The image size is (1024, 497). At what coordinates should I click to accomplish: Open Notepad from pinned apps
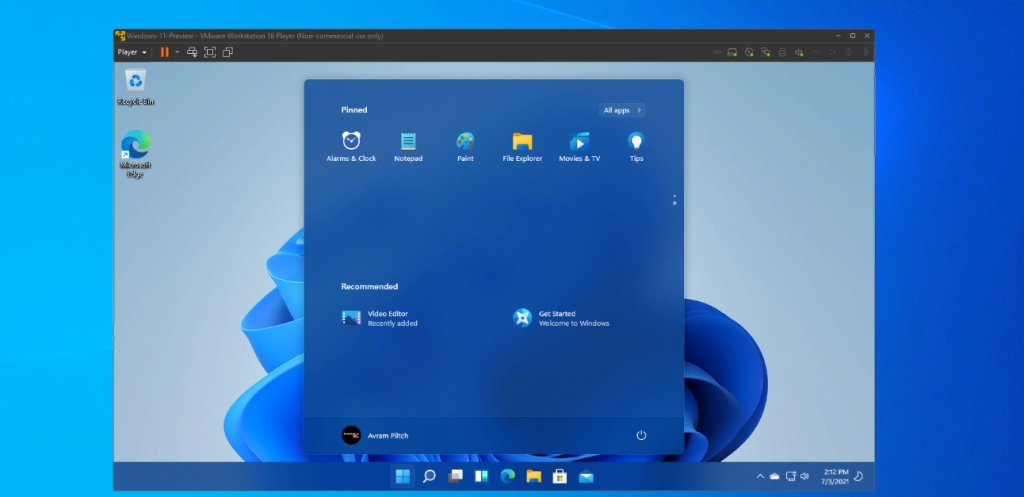tap(408, 147)
